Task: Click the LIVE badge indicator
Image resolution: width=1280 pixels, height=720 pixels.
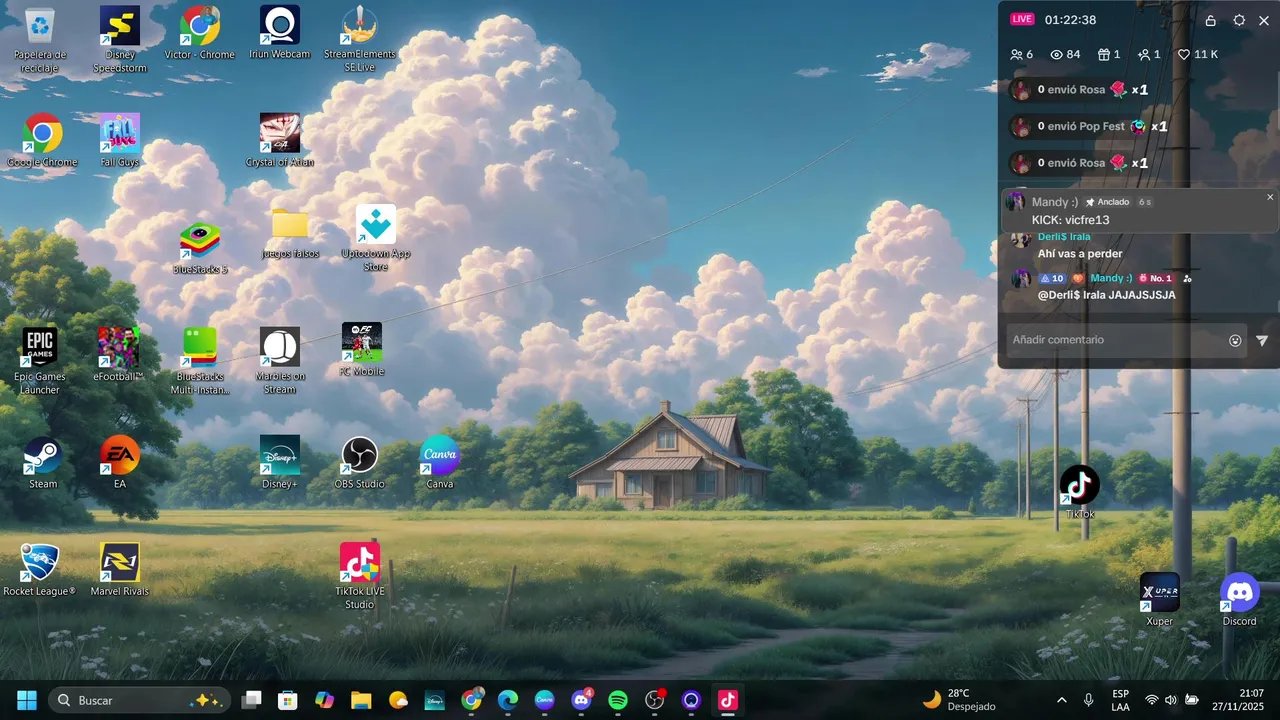Action: coord(1022,19)
